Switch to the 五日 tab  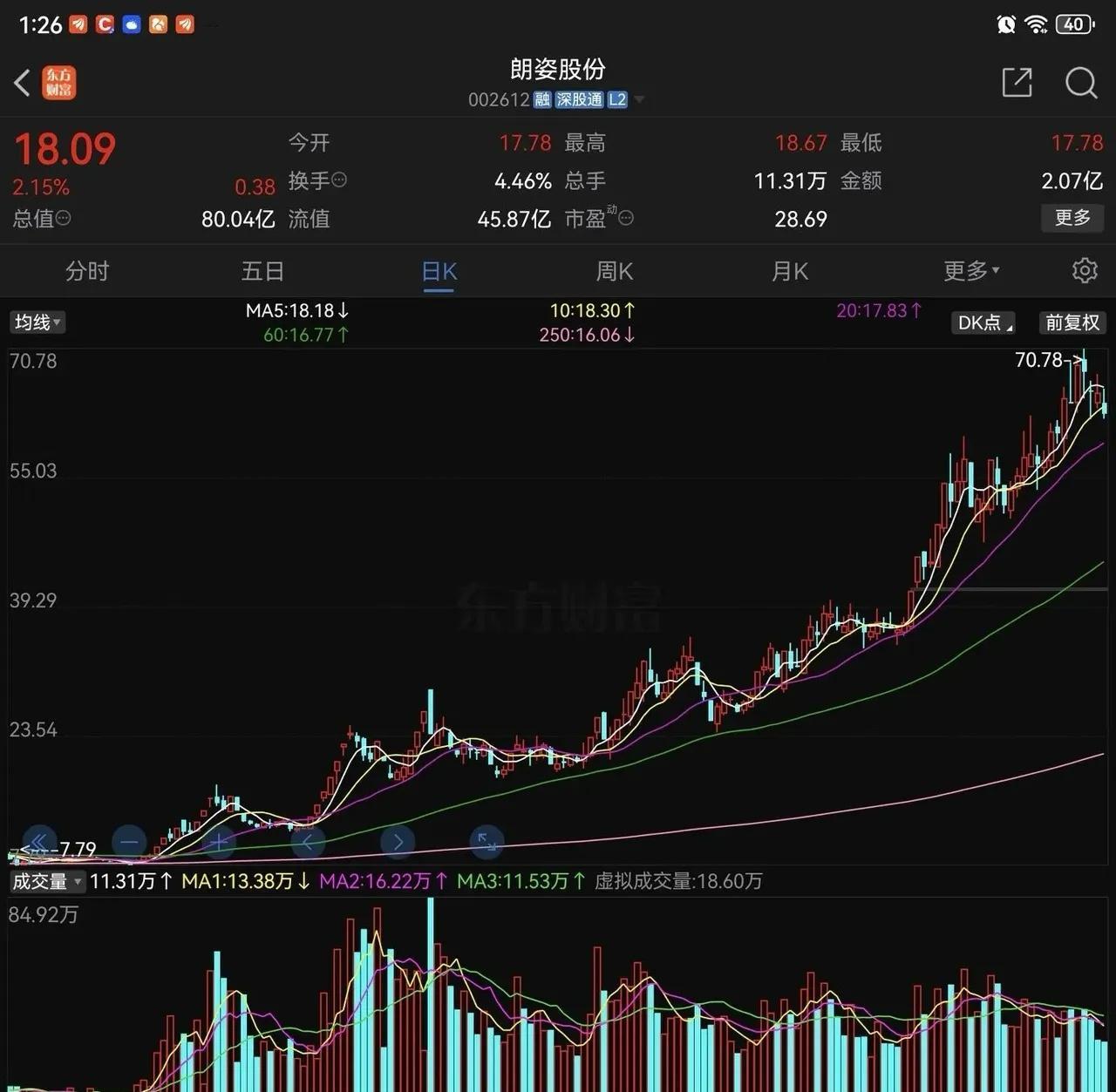click(262, 271)
